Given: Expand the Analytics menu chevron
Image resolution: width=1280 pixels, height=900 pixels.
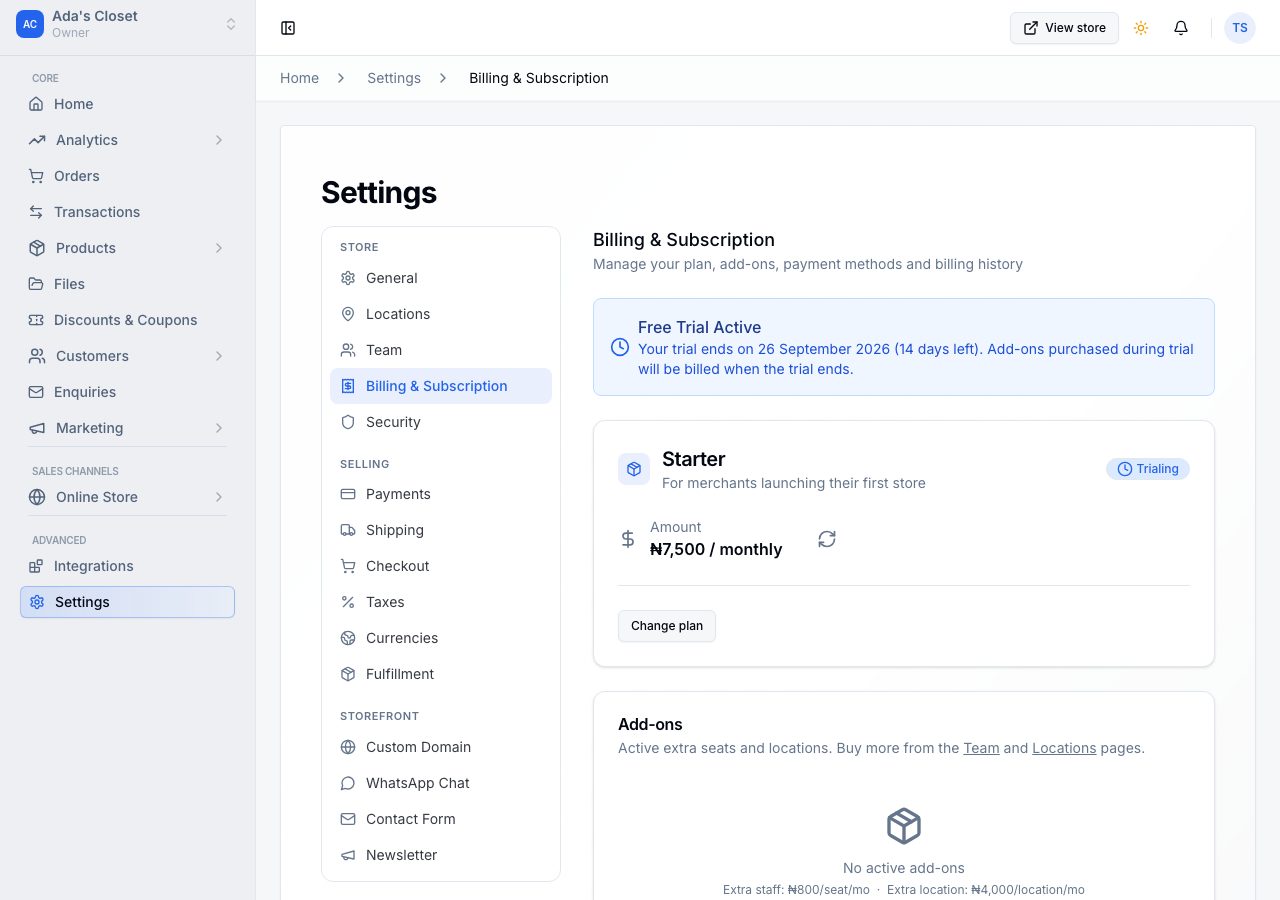Looking at the screenshot, I should pyautogui.click(x=218, y=140).
